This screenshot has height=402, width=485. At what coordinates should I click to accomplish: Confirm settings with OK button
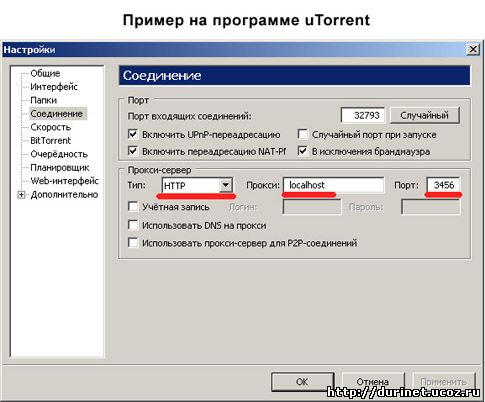(x=302, y=381)
